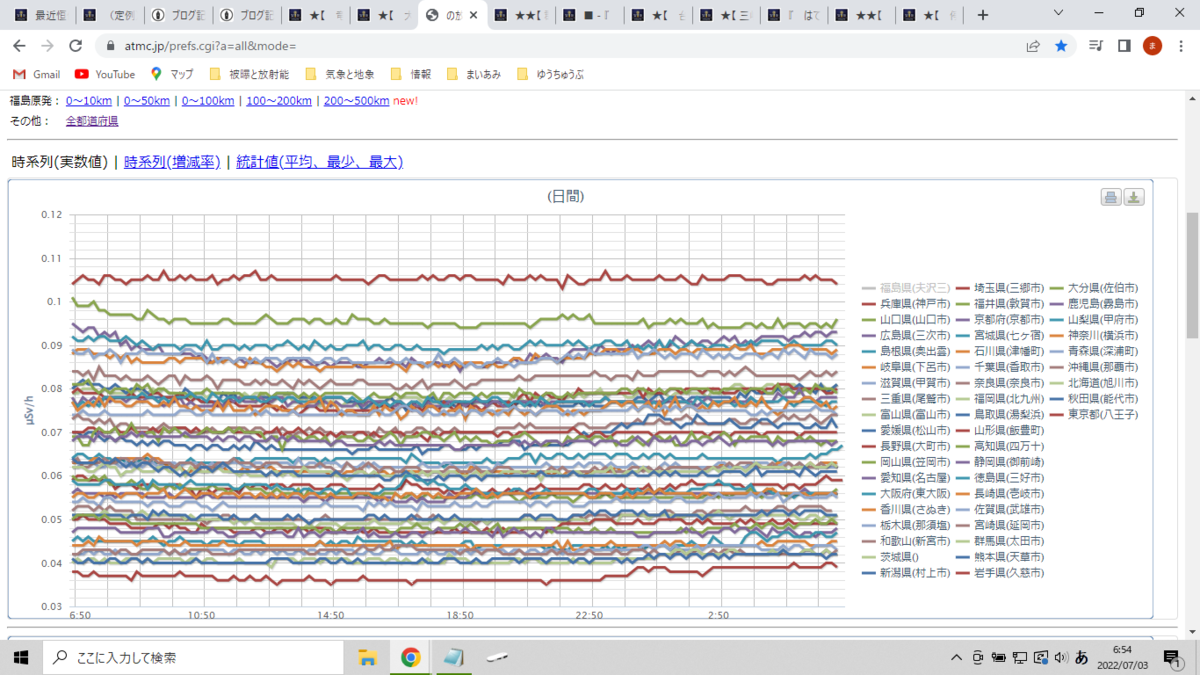
Task: View site information lock icon
Action: click(111, 46)
